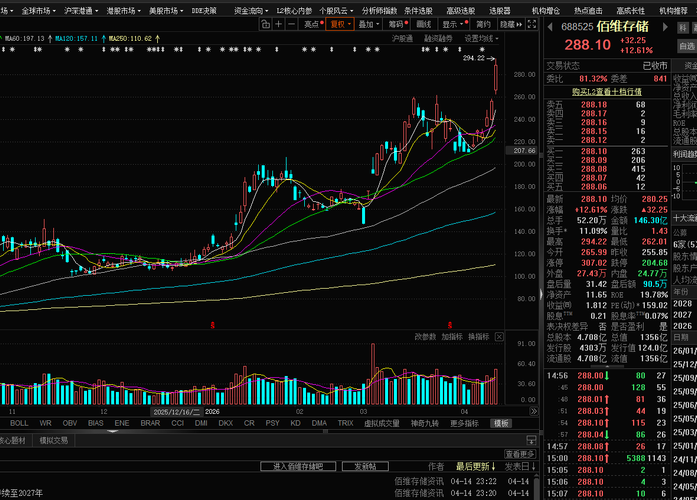Toggle the chart lock icon
Viewport: 697px width, 500px height.
coord(265,24)
